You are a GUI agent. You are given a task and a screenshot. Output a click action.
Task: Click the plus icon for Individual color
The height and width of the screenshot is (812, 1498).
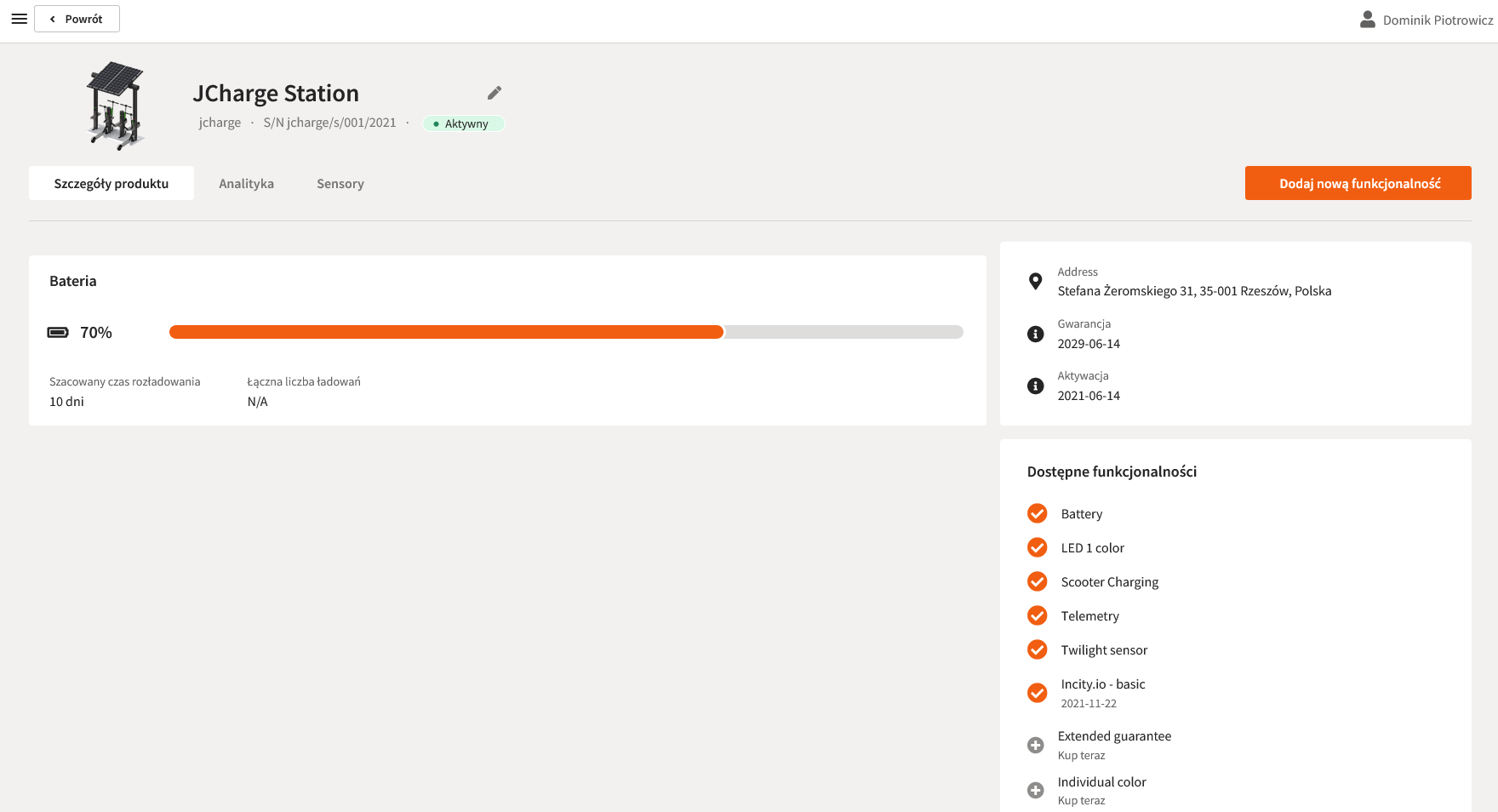1035,791
